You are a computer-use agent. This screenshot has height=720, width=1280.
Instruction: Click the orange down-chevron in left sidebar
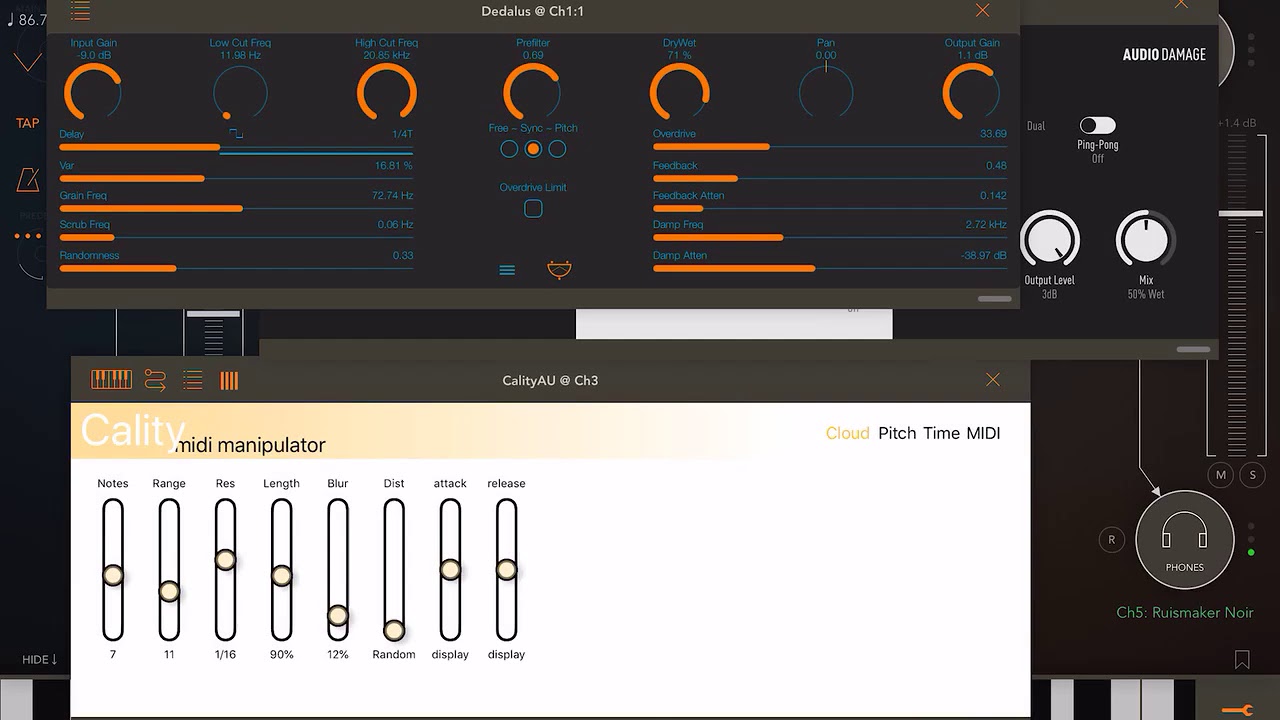point(27,64)
